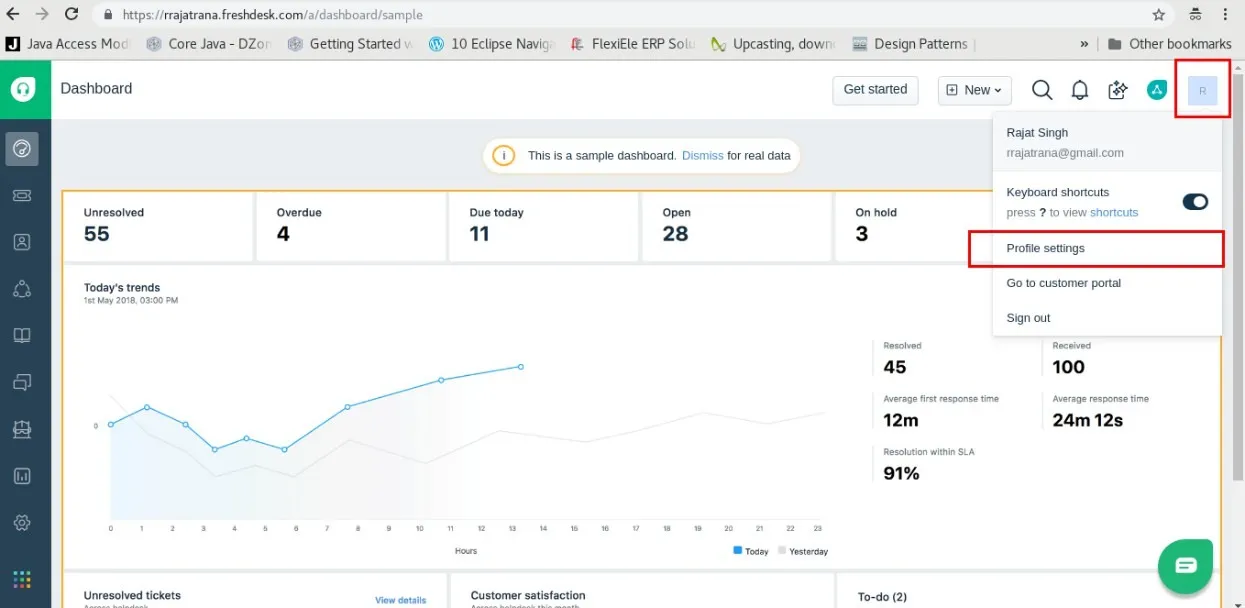1245x608 pixels.
Task: Open the Tickets sidebar icon
Action: (x=22, y=196)
